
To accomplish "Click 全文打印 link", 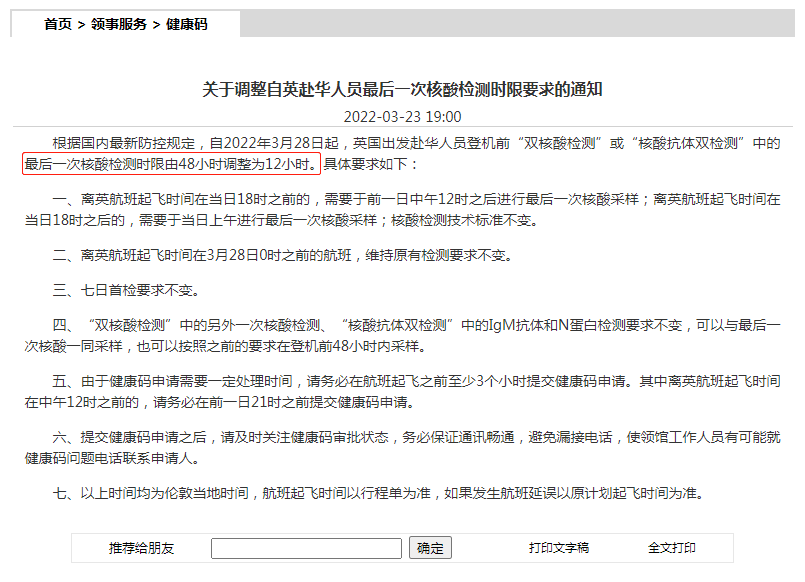I will [672, 548].
